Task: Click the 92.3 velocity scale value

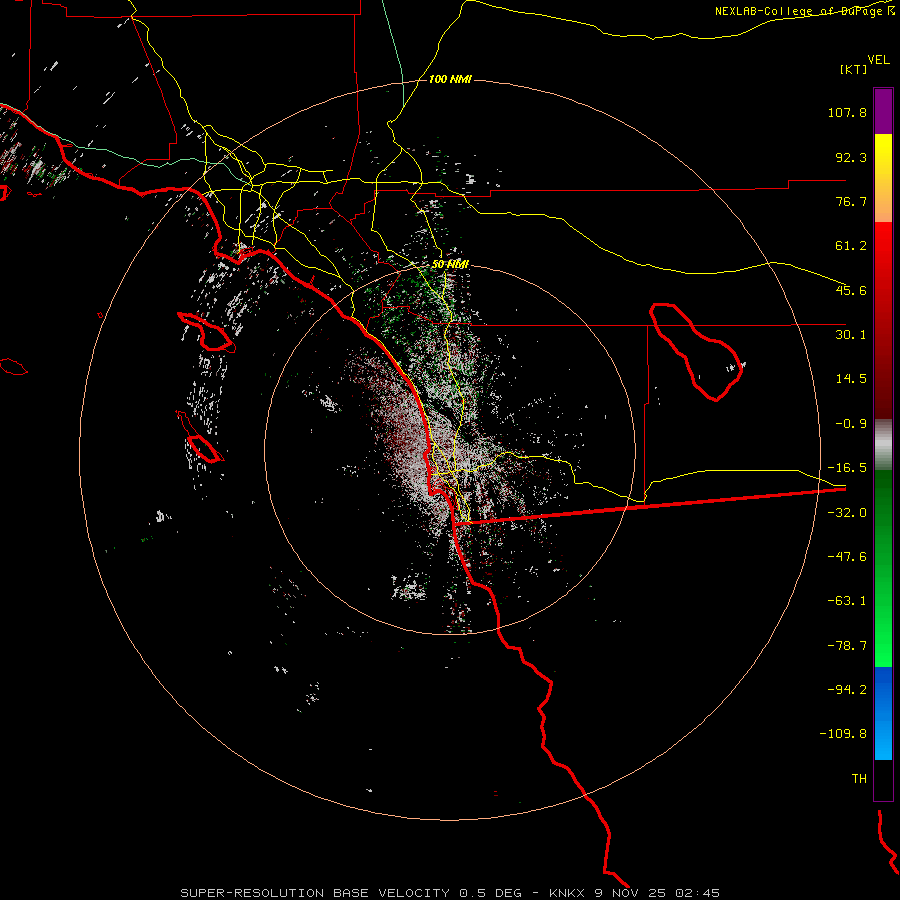Action: click(x=851, y=157)
